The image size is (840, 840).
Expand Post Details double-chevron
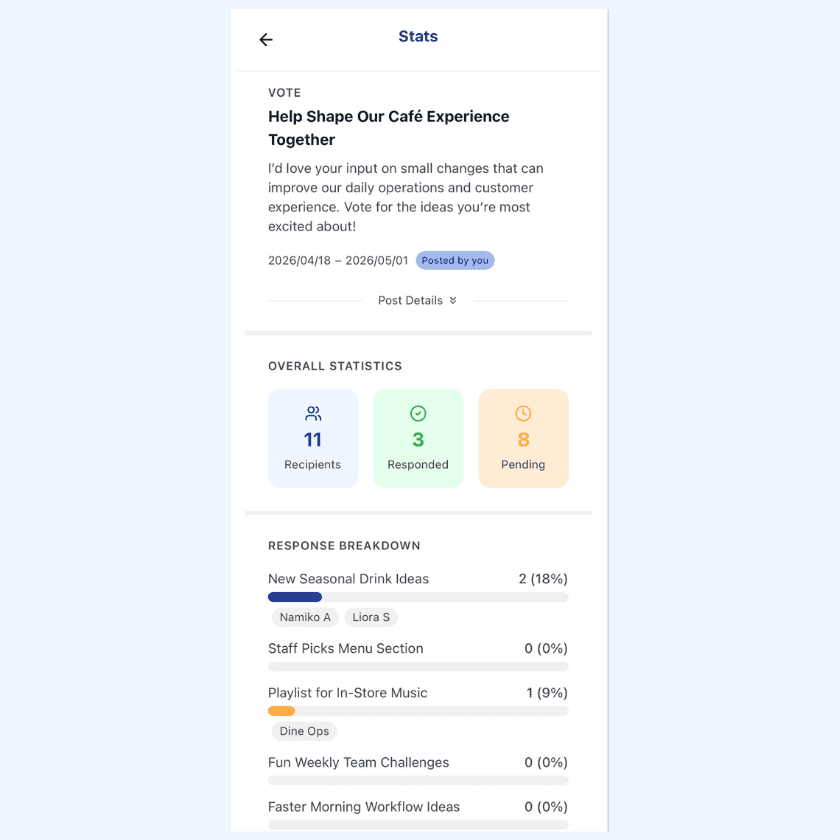click(453, 301)
